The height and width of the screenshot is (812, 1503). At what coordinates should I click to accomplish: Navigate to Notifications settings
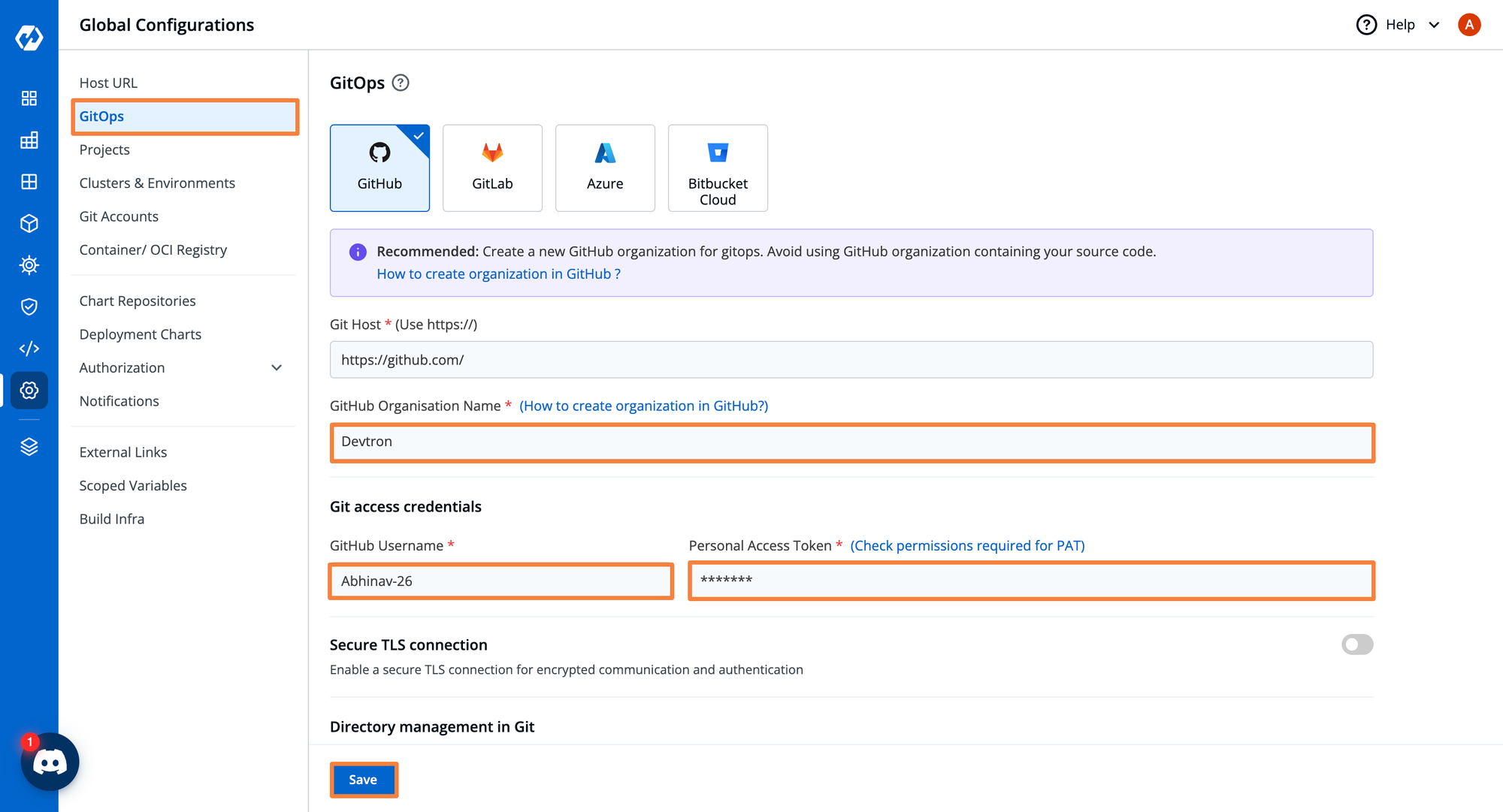(x=119, y=400)
